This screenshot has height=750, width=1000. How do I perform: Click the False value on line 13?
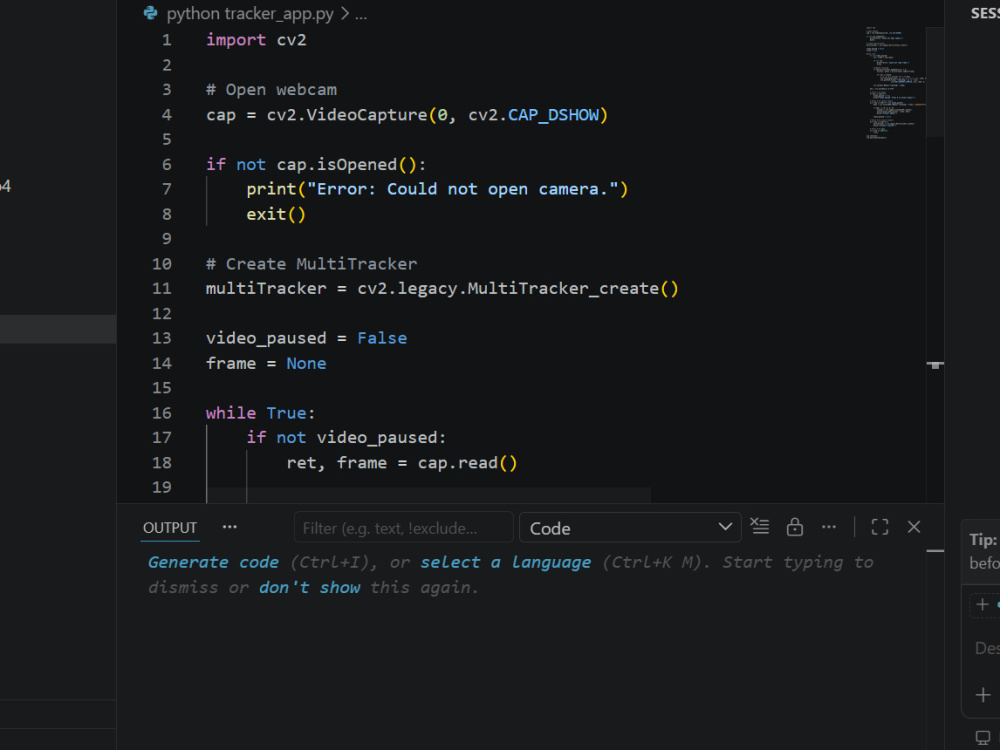click(x=382, y=338)
